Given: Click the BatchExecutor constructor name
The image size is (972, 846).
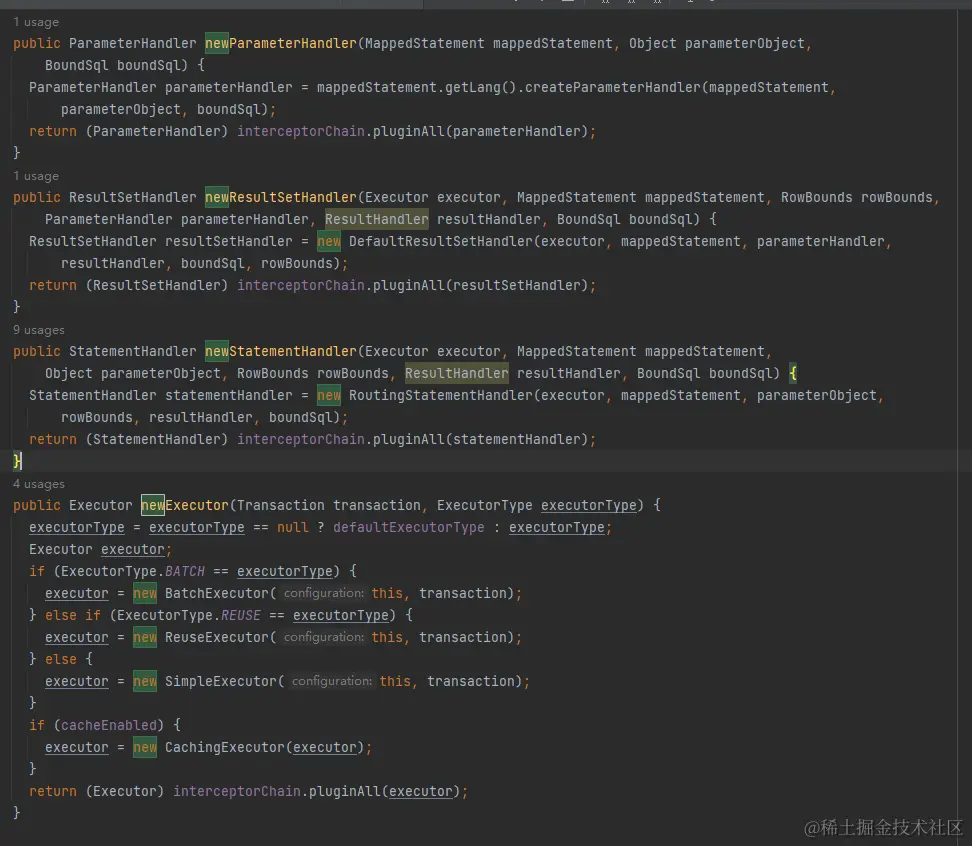Looking at the screenshot, I should coord(217,593).
